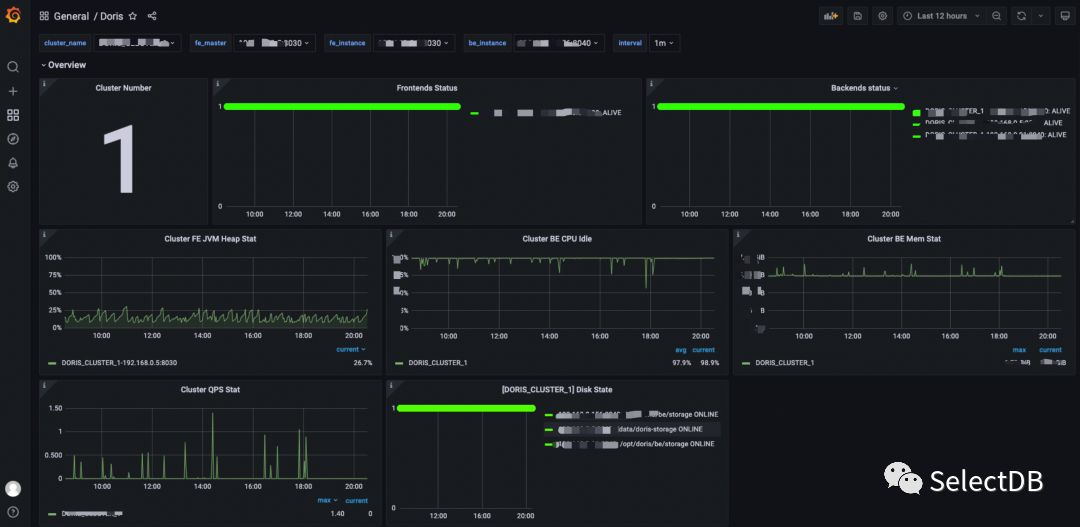This screenshot has height=527, width=1080.
Task: Share the Doris dashboard
Action: point(152,16)
